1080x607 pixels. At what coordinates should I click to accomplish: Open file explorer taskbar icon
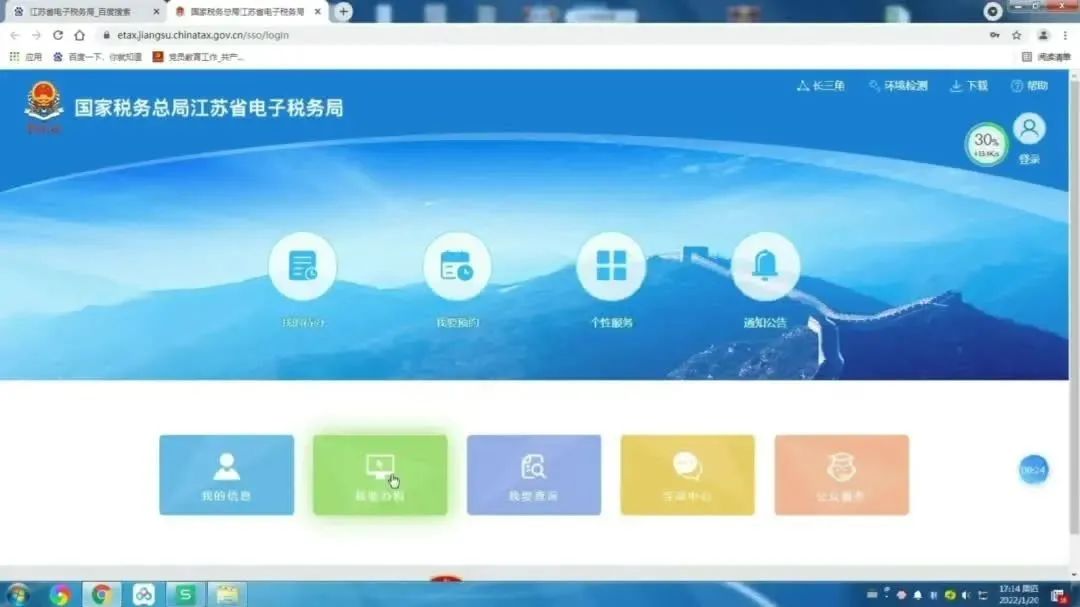click(x=227, y=595)
